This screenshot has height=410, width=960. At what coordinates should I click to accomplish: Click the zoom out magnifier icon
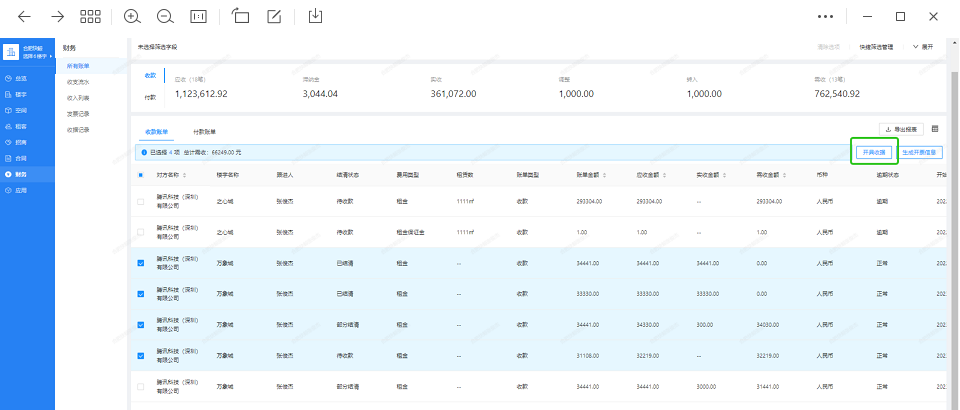(165, 16)
